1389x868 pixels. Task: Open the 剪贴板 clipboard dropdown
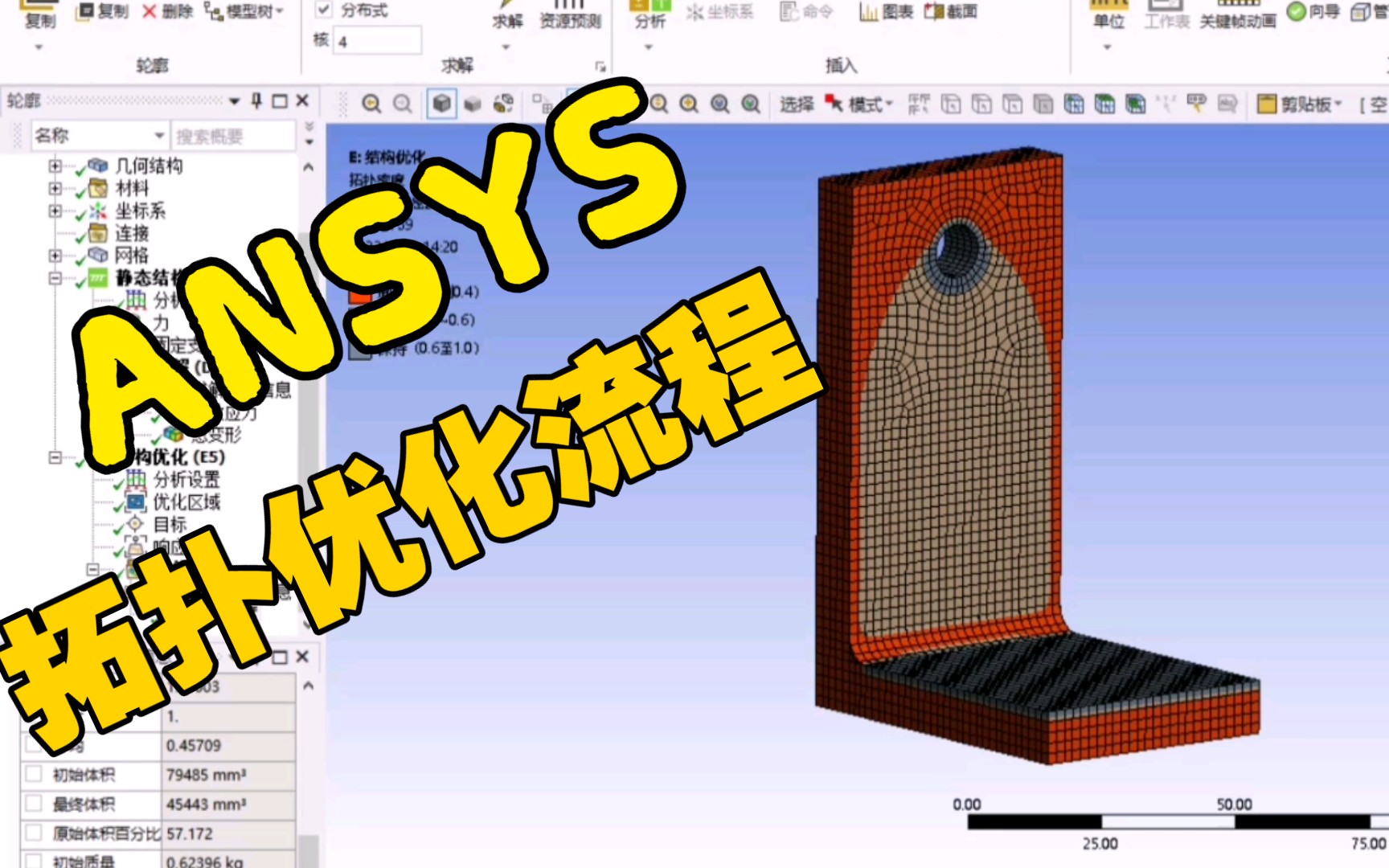1338,104
